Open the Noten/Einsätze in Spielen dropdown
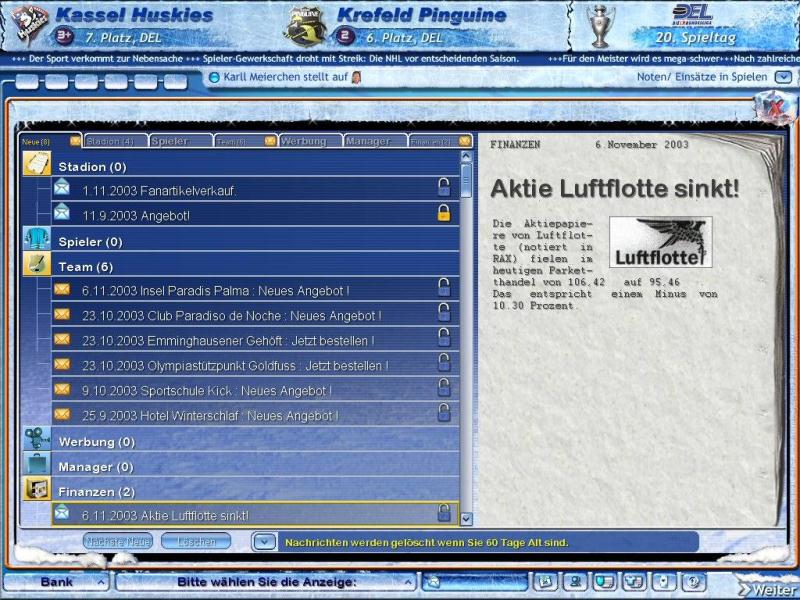Viewport: 800px width, 600px height. [783, 77]
